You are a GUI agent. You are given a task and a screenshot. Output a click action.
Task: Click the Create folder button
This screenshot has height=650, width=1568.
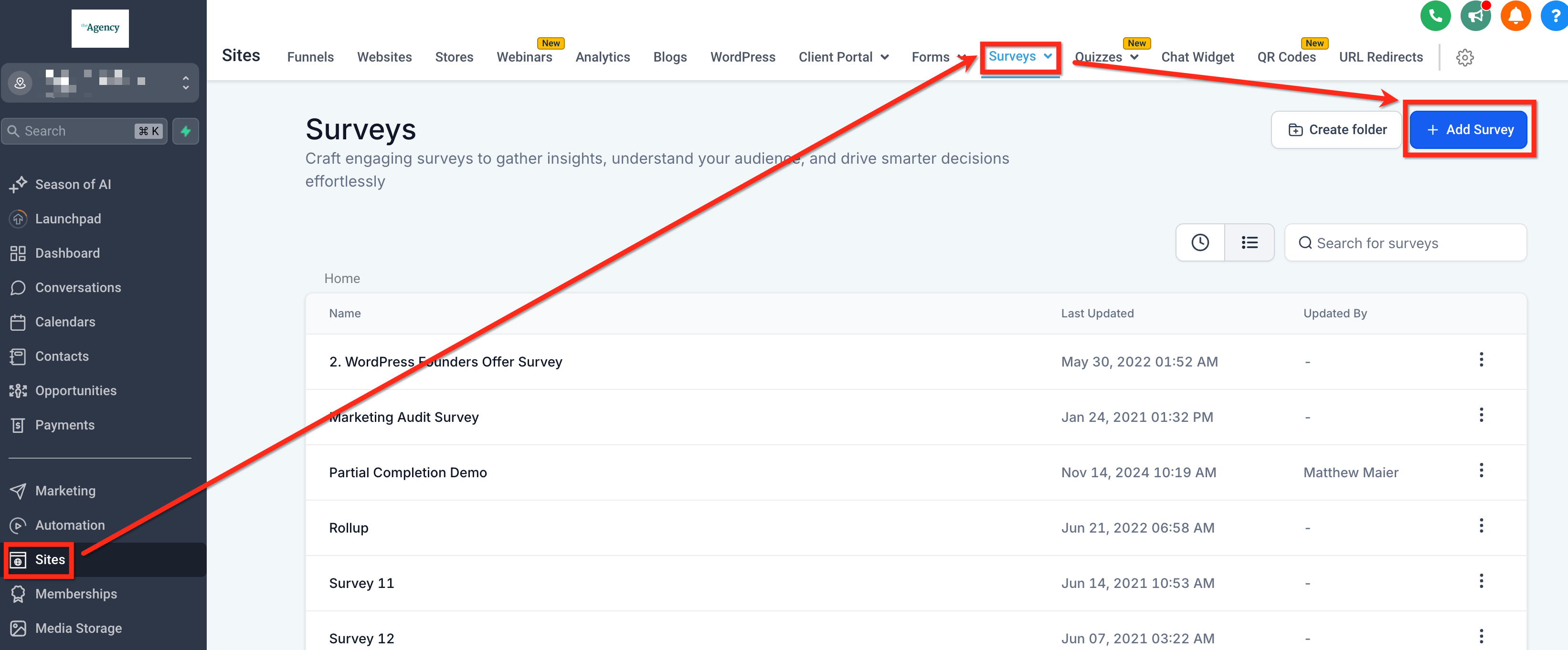click(x=1337, y=130)
